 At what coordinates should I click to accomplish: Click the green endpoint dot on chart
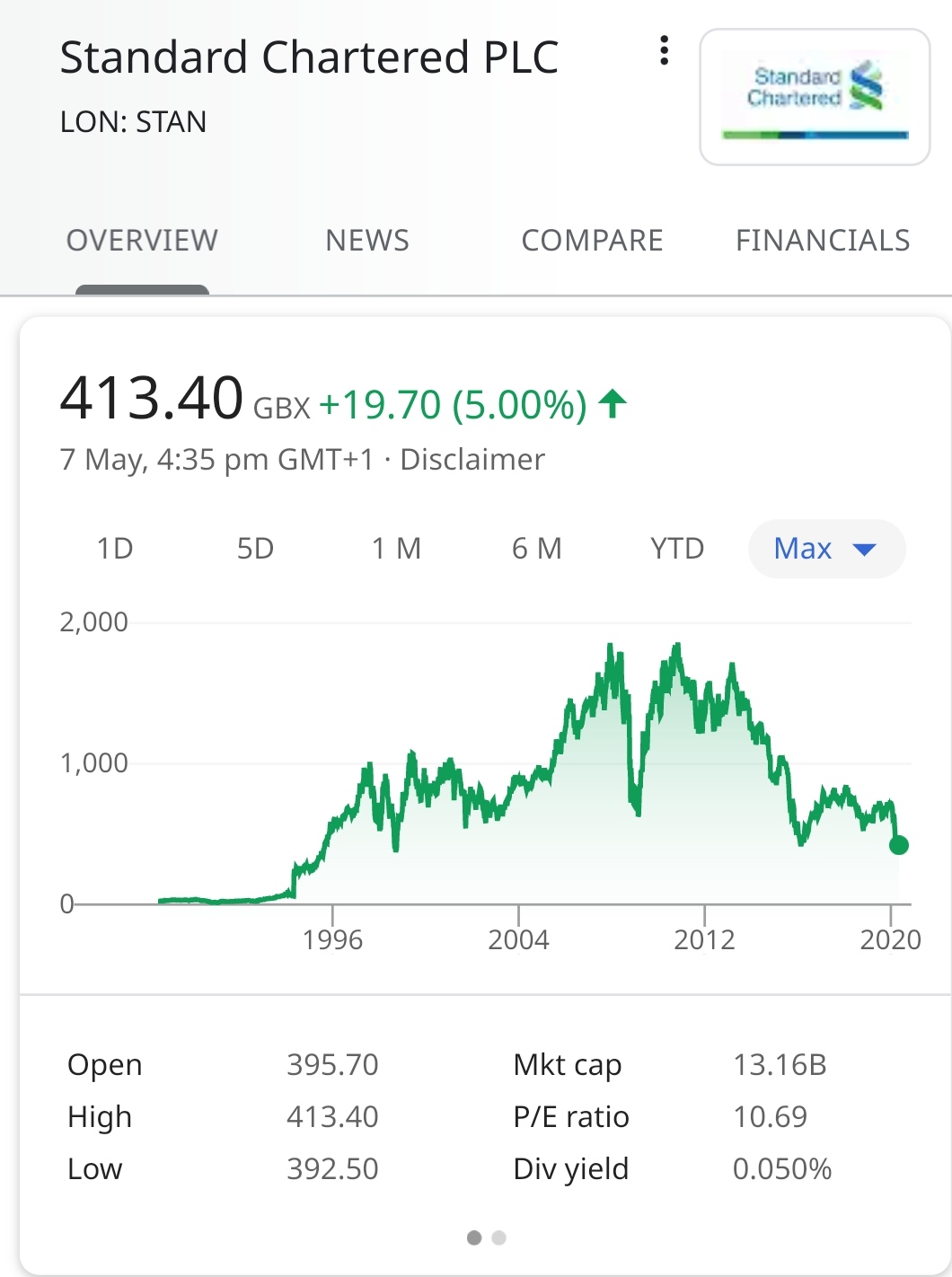898,845
